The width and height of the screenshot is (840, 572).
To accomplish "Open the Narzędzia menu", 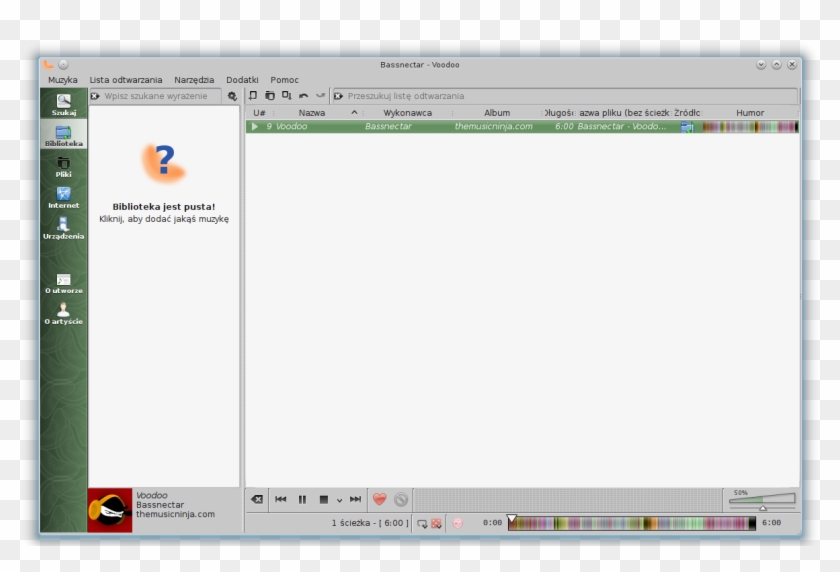I will pyautogui.click(x=194, y=80).
